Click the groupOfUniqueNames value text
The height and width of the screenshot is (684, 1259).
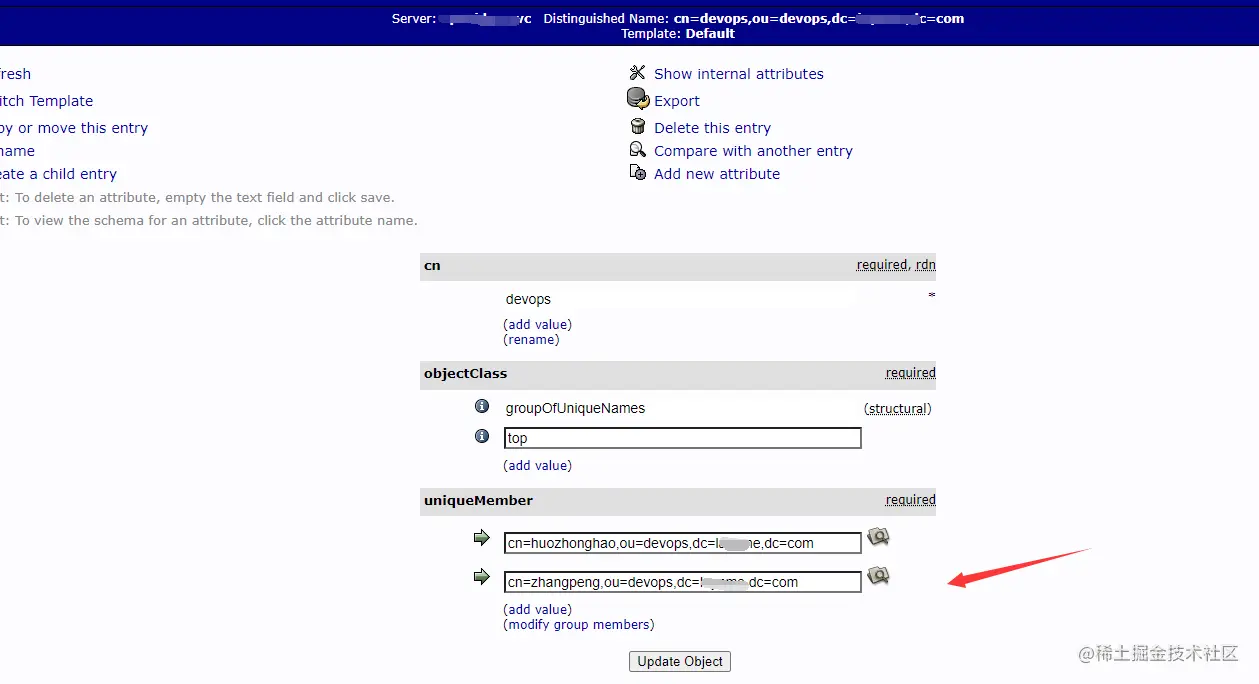(575, 408)
